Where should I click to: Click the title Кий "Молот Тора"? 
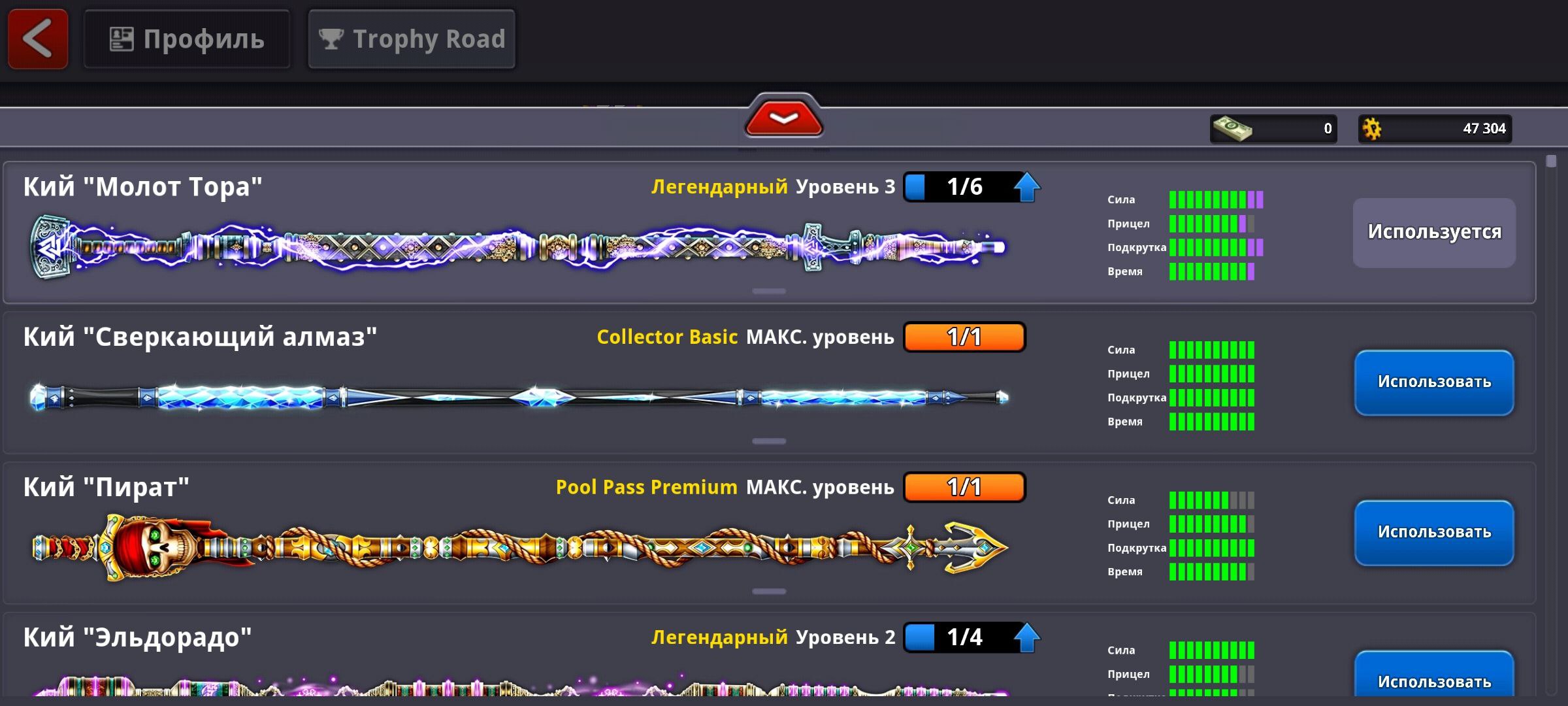click(142, 187)
